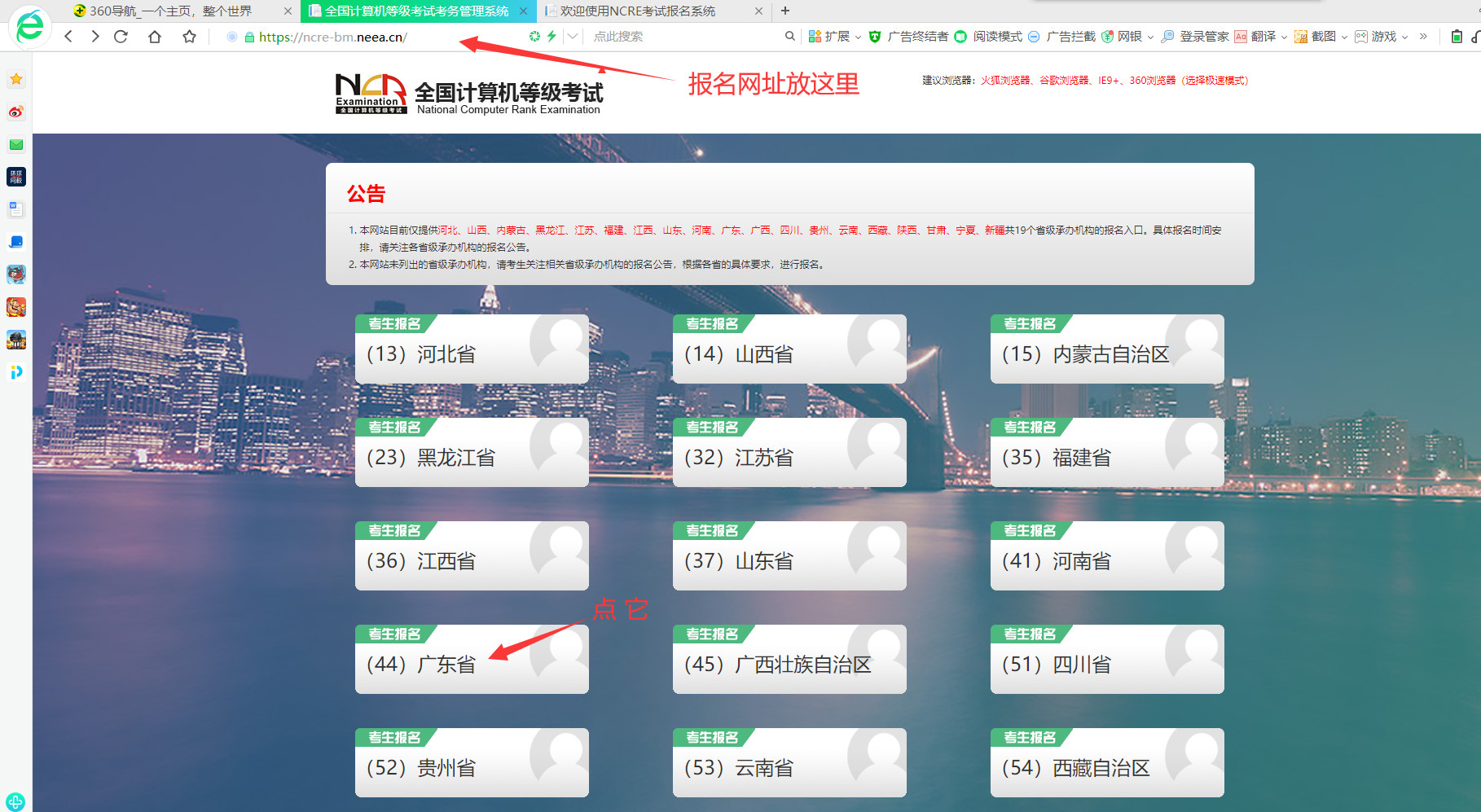Click the 登录管家 key icon
Screen dimensions: 1481x812
click(x=1168, y=37)
